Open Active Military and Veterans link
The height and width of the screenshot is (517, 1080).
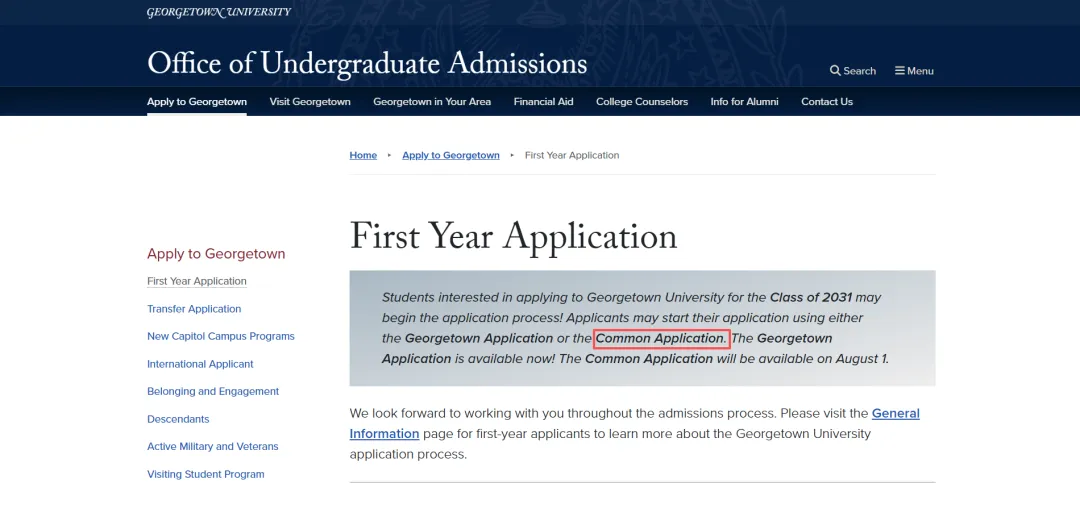(x=213, y=447)
